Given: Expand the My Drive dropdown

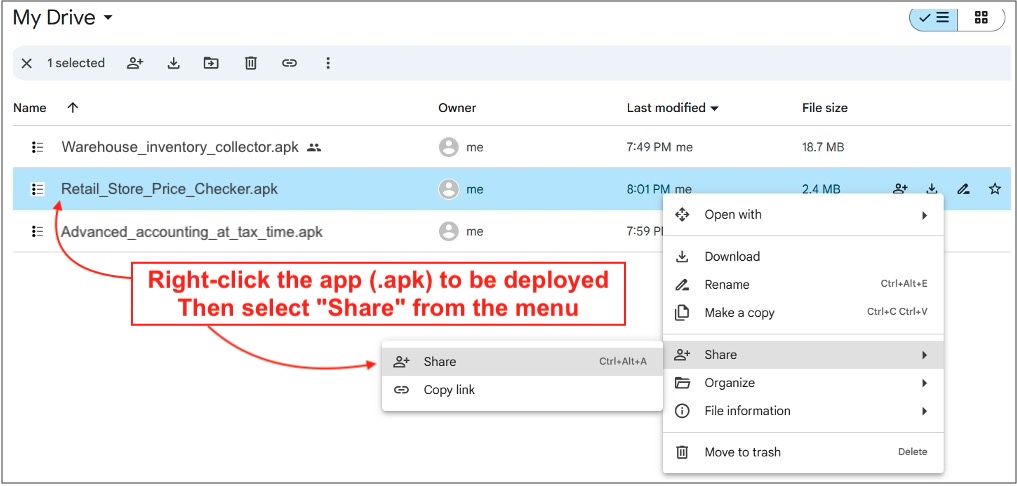Looking at the screenshot, I should (108, 18).
